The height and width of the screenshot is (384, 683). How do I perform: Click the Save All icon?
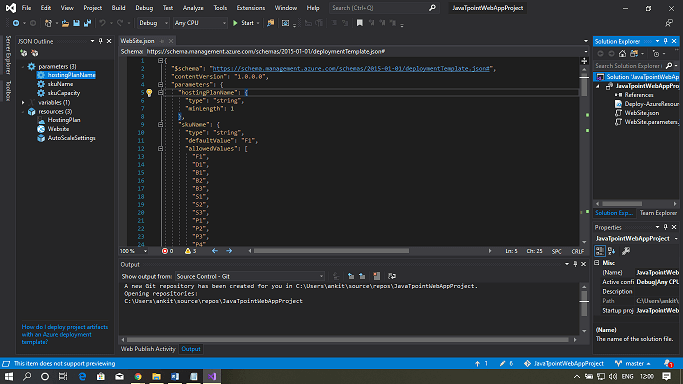click(87, 23)
